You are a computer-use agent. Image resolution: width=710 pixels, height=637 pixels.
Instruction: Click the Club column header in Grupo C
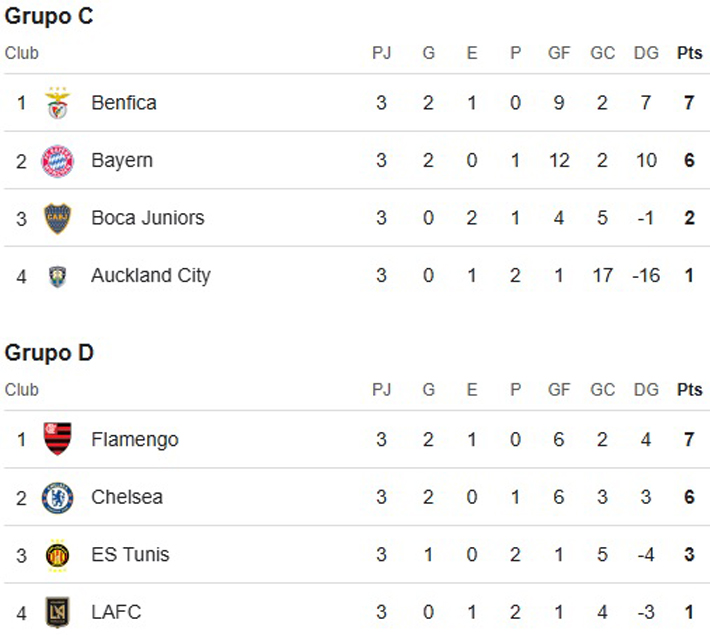point(22,54)
